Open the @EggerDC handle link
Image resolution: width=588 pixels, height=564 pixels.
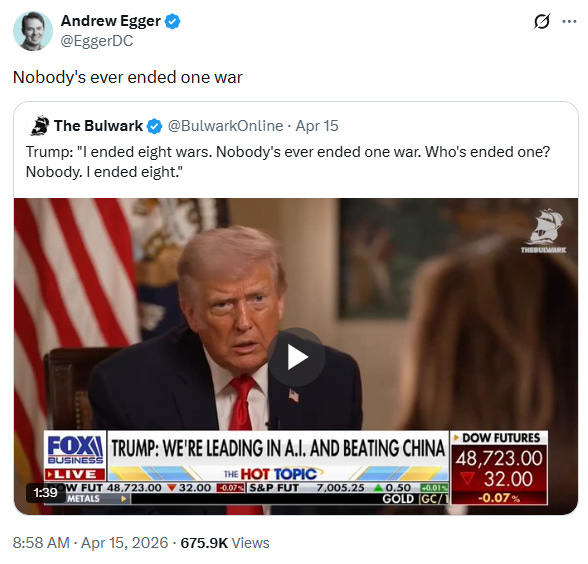[97, 40]
